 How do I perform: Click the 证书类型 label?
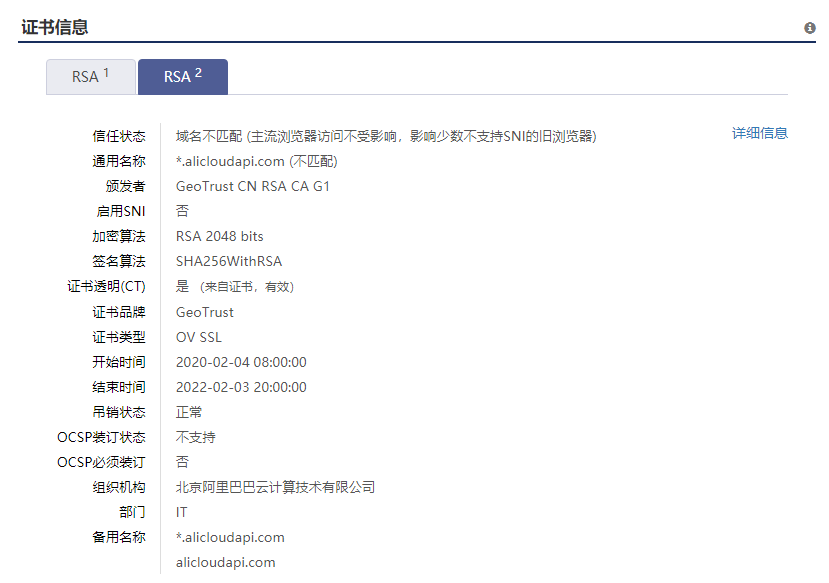coord(119,337)
